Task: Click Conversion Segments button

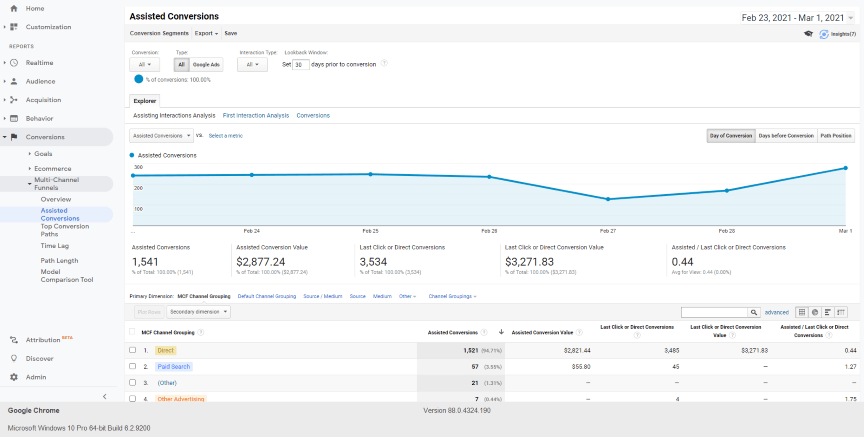Action: pyautogui.click(x=159, y=33)
